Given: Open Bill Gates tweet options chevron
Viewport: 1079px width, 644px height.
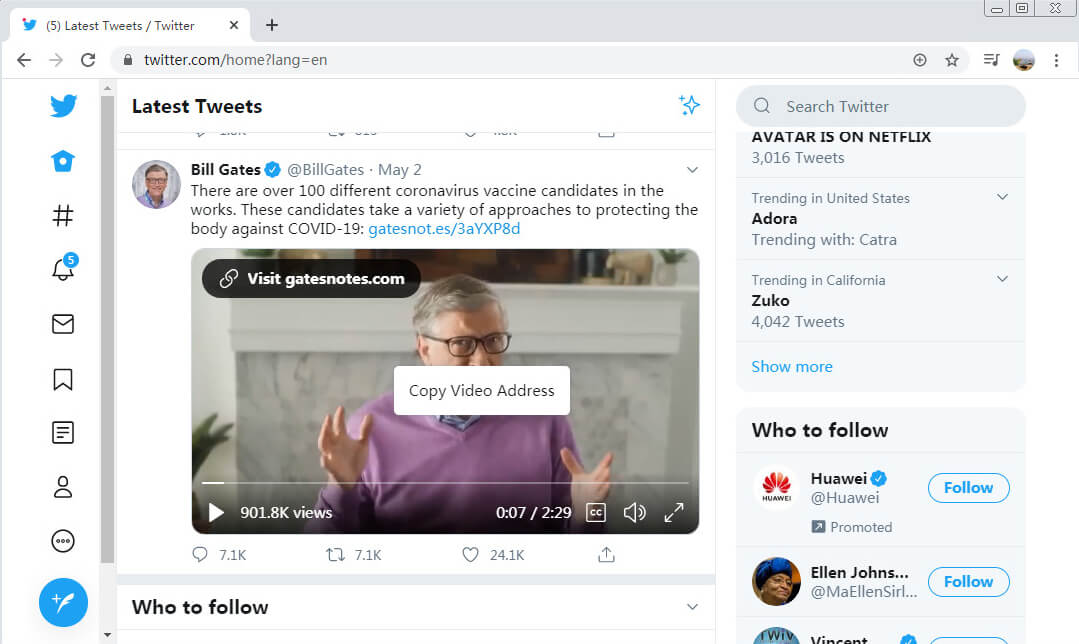Looking at the screenshot, I should click(x=691, y=170).
